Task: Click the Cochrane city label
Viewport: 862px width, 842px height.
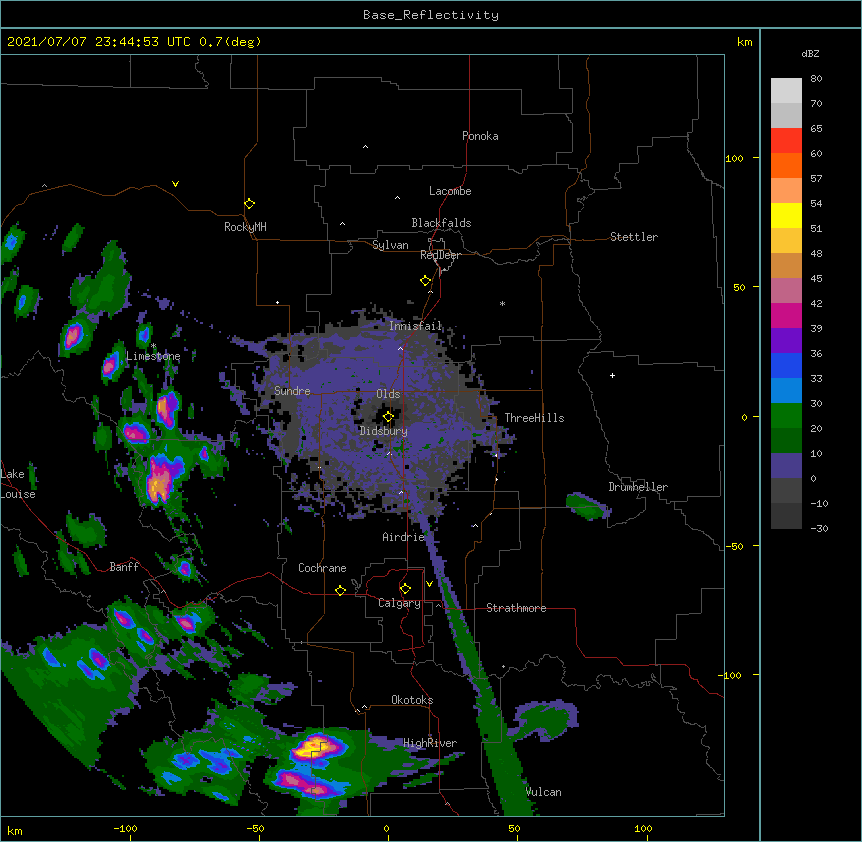Action: pyautogui.click(x=322, y=568)
